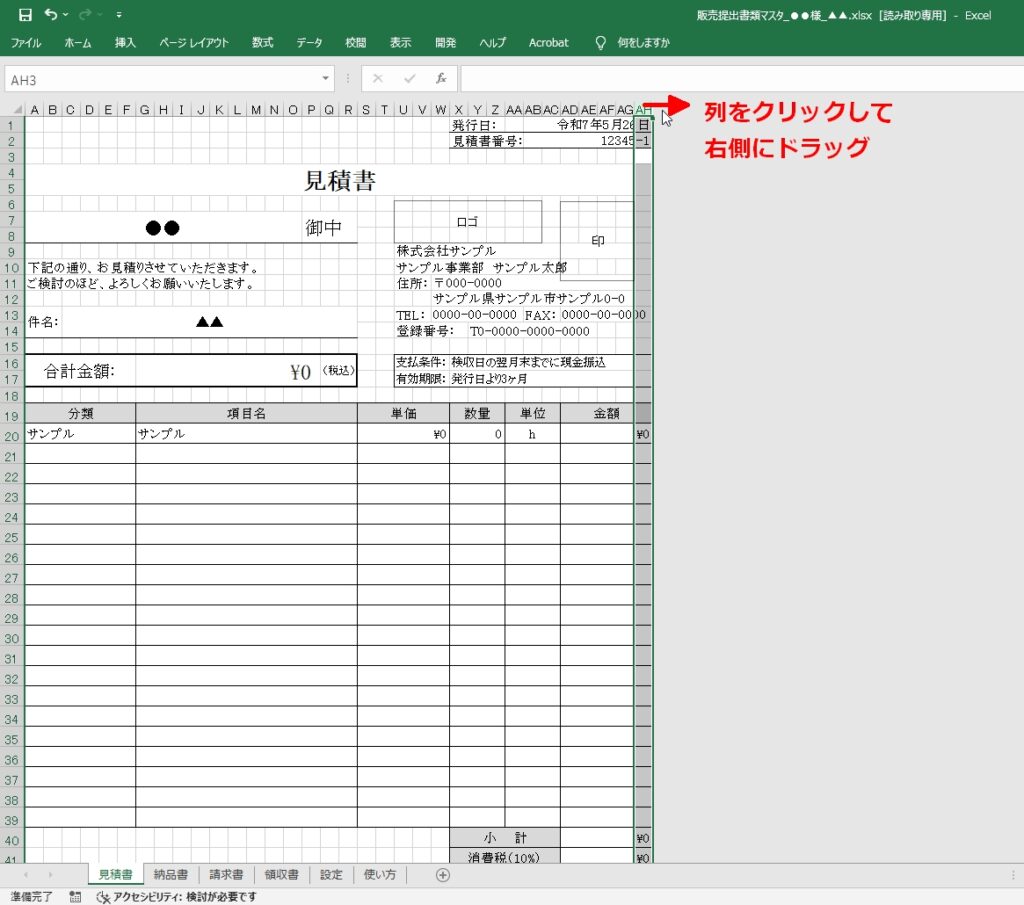1024x905 pixels.
Task: Open the Undo history dropdown arrow
Action: 65,14
